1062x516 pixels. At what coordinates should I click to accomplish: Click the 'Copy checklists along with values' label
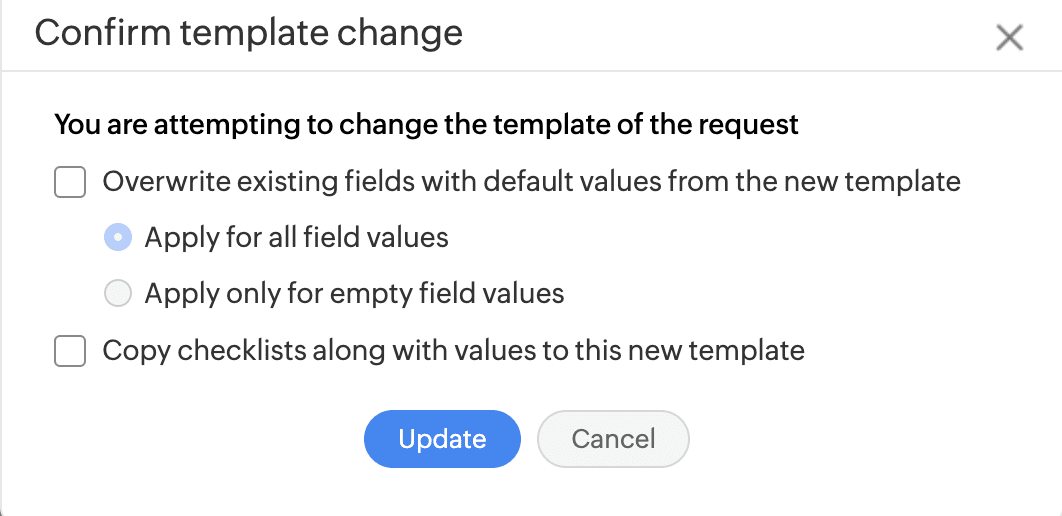(x=453, y=351)
